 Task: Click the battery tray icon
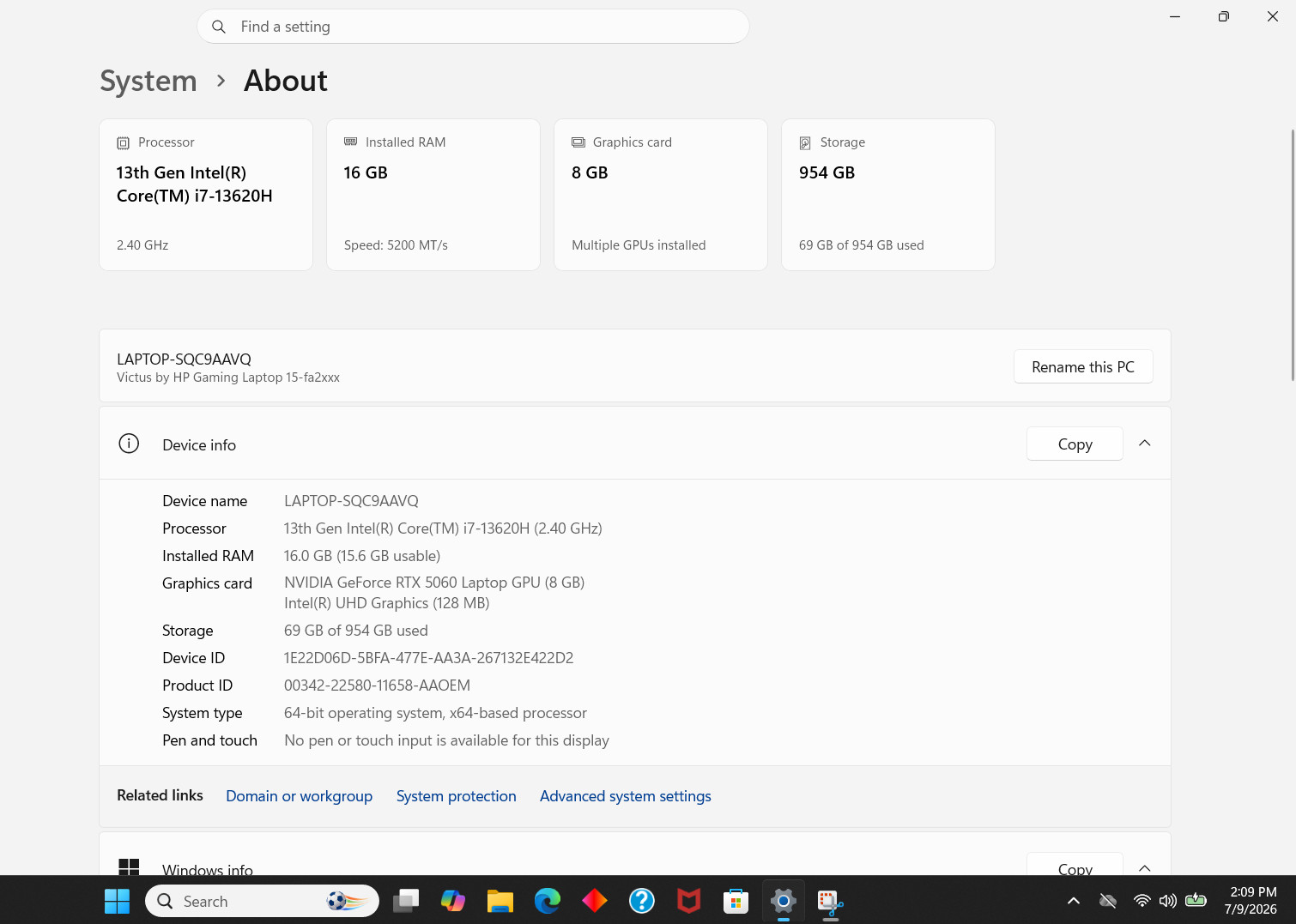pyautogui.click(x=1196, y=901)
